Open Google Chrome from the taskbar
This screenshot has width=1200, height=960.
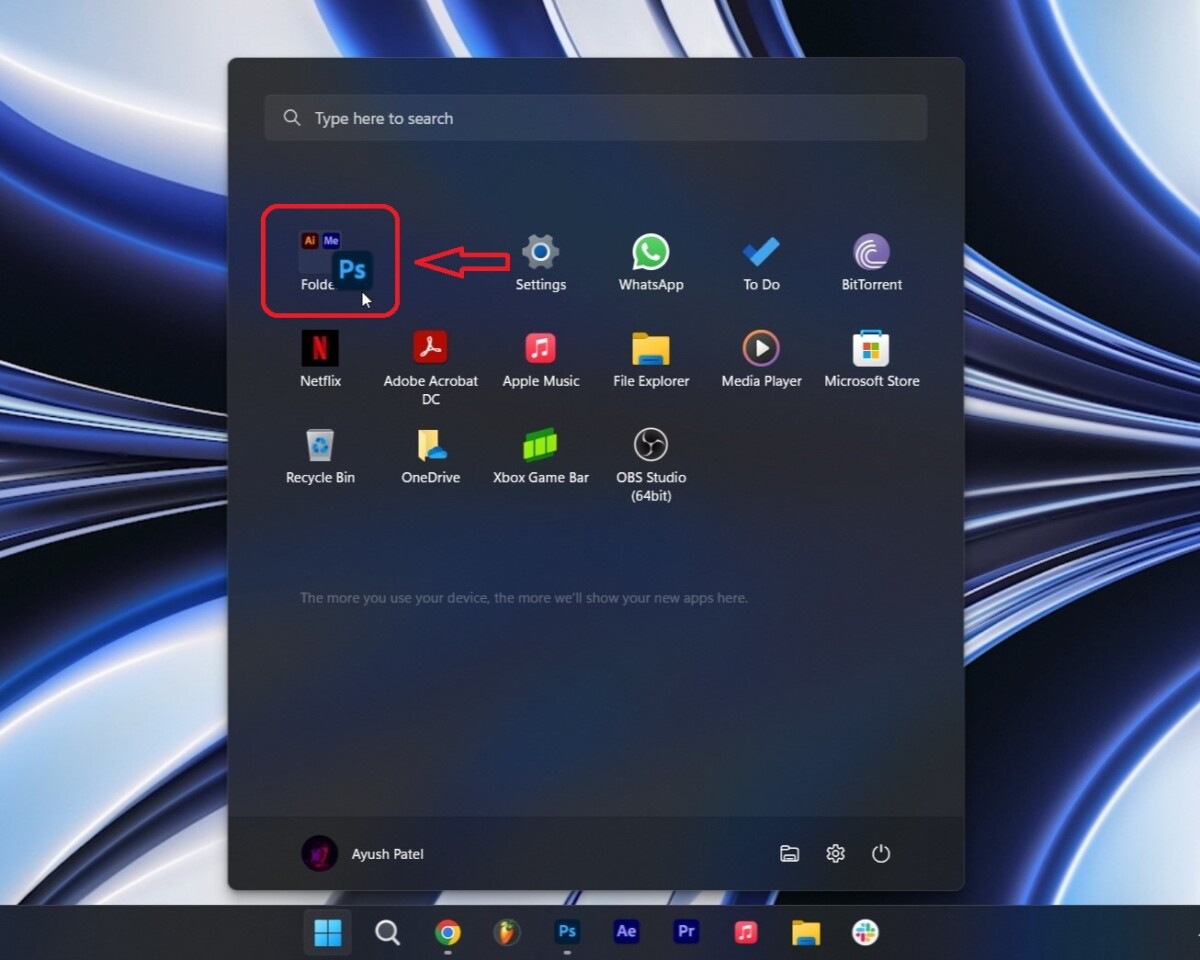pyautogui.click(x=447, y=933)
